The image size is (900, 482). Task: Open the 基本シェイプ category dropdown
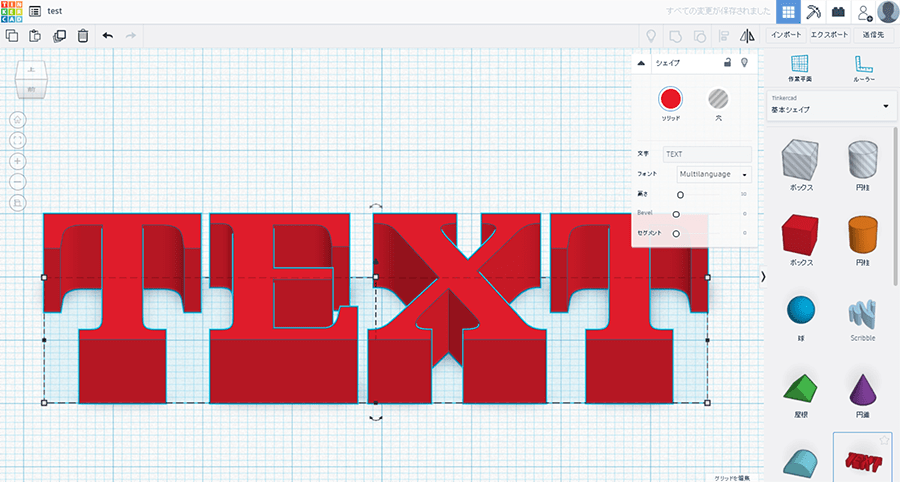[831, 106]
